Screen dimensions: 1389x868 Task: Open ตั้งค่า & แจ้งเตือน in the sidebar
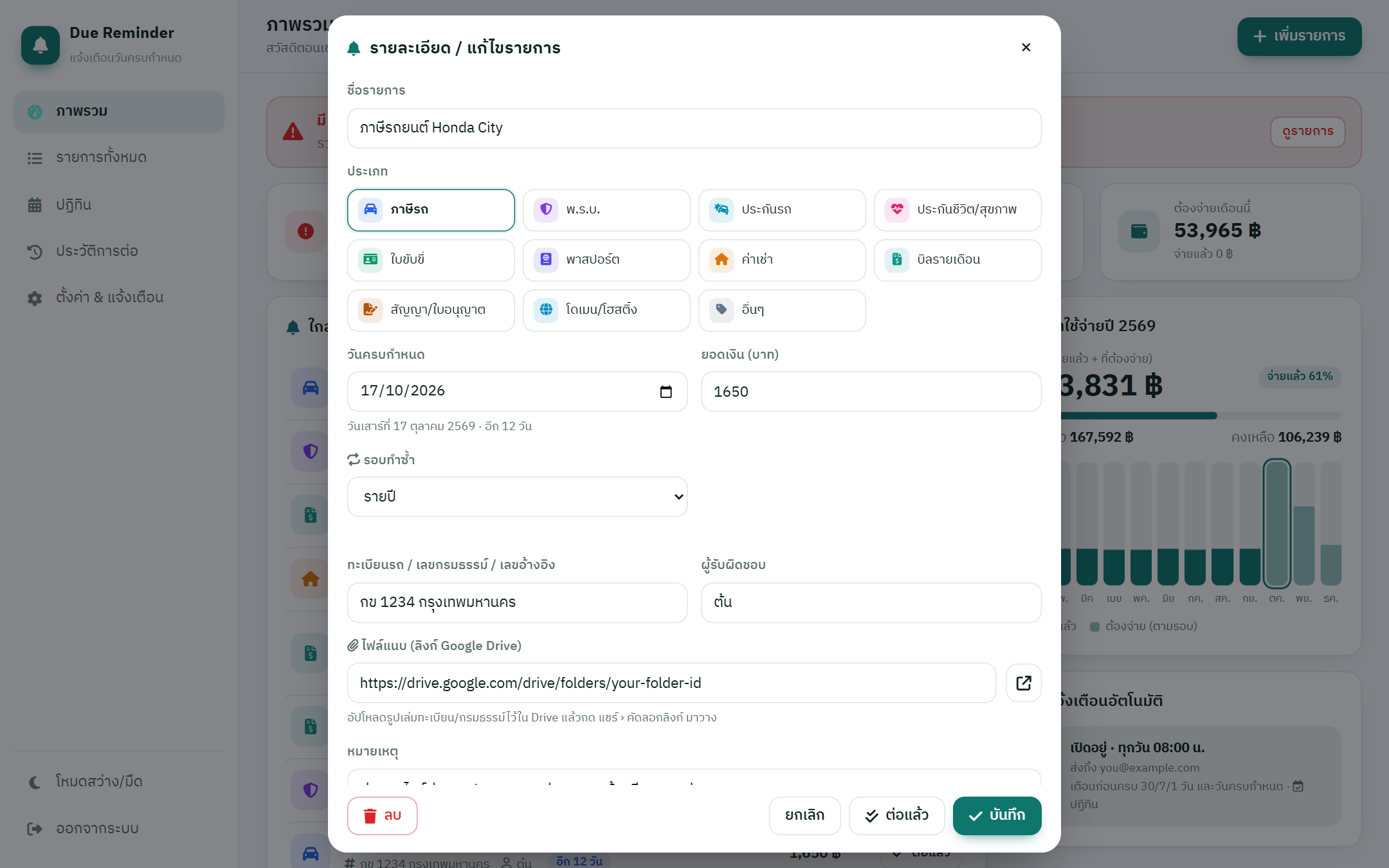coord(119,298)
